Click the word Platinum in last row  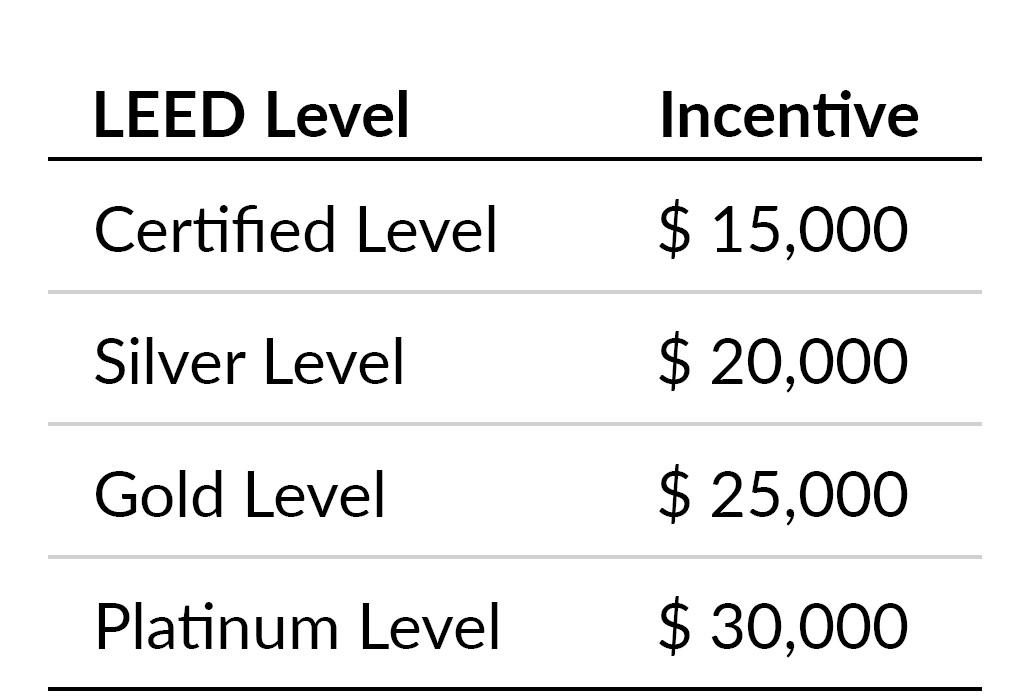click(217, 626)
